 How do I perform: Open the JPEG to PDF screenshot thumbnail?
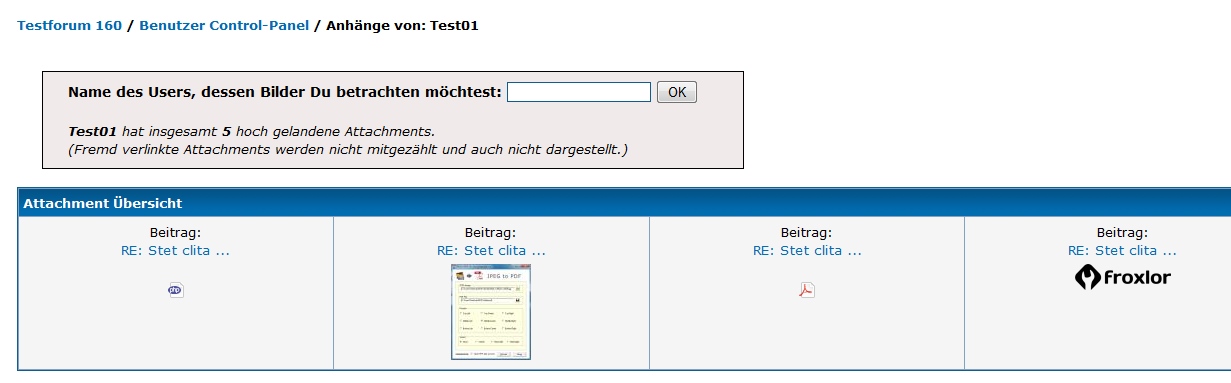491,312
